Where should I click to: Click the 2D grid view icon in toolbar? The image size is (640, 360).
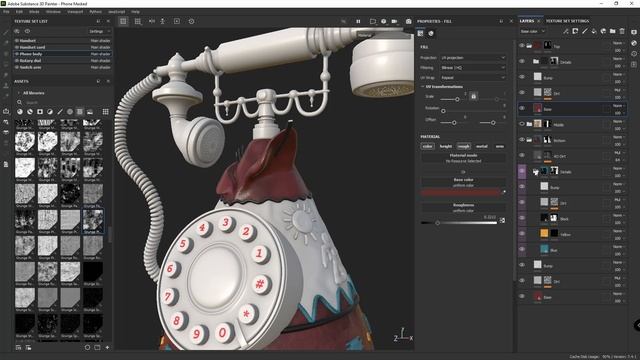(138, 21)
